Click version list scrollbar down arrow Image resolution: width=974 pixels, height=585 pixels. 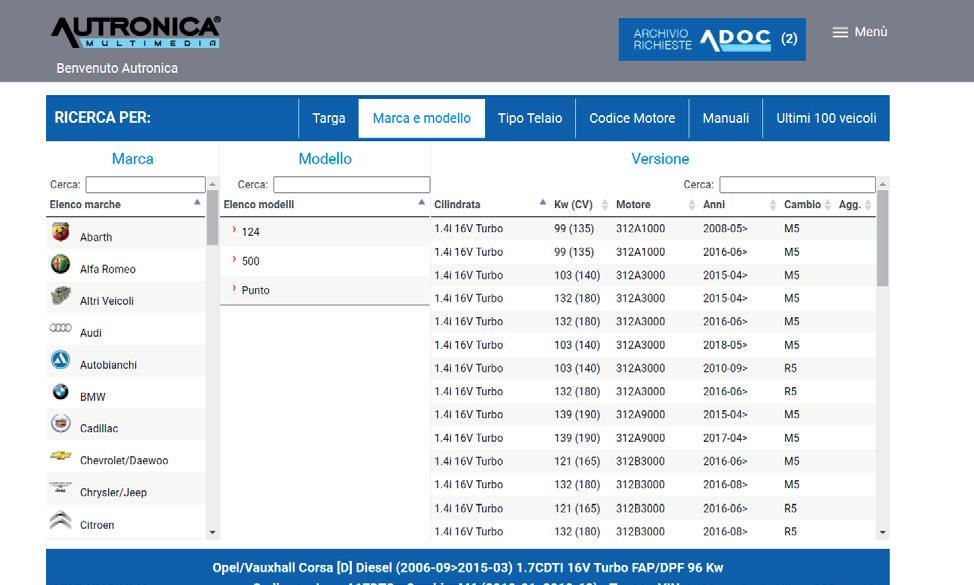(882, 532)
